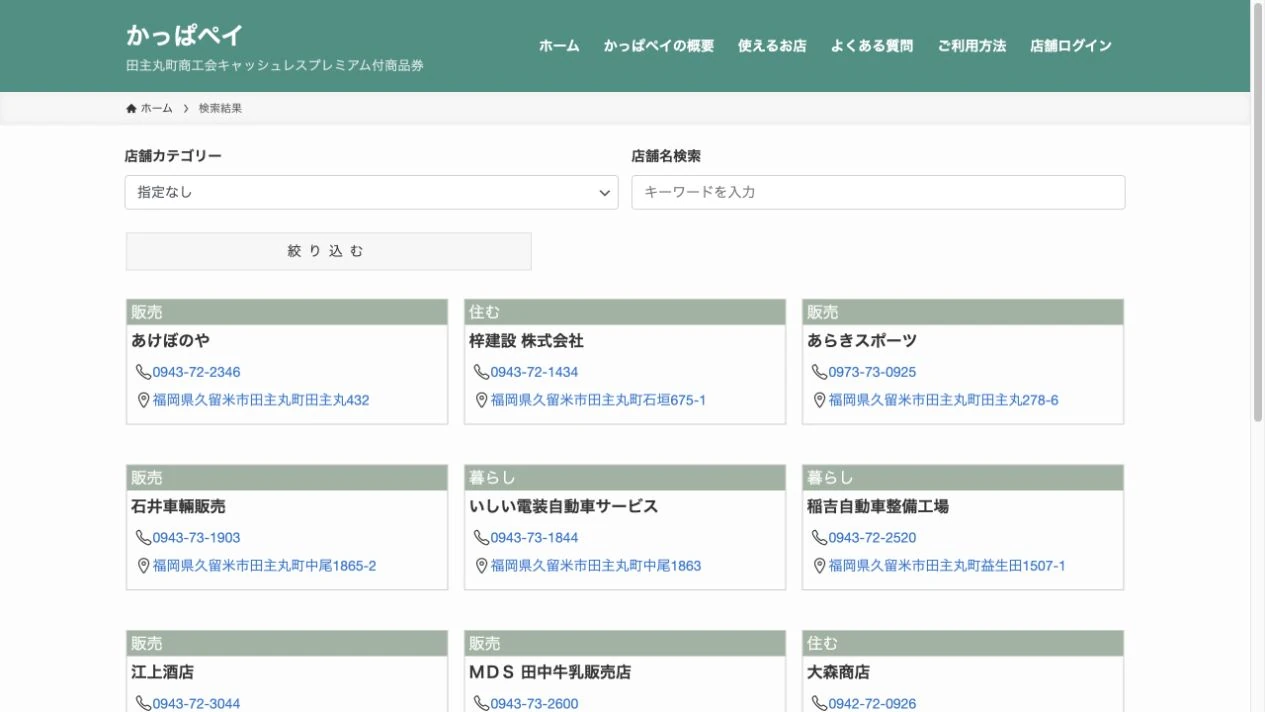Call 0943-72-1434 for 梓建設

point(534,372)
